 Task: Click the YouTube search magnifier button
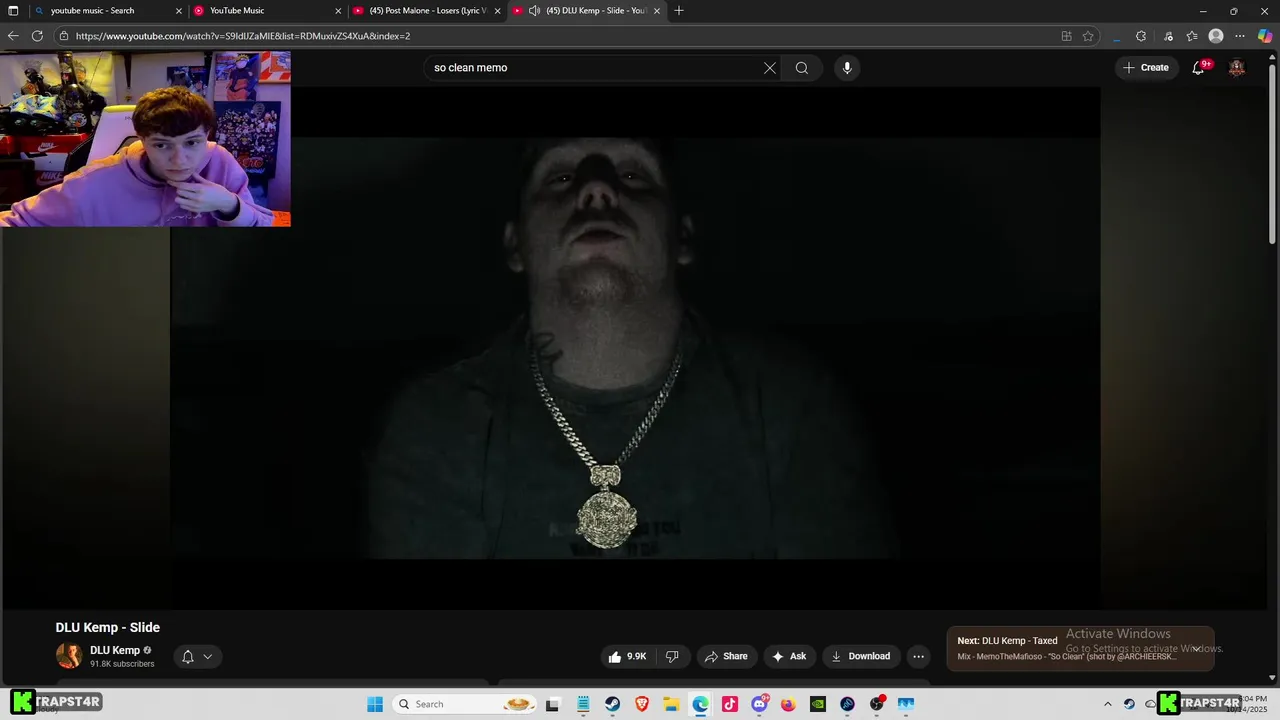[802, 68]
